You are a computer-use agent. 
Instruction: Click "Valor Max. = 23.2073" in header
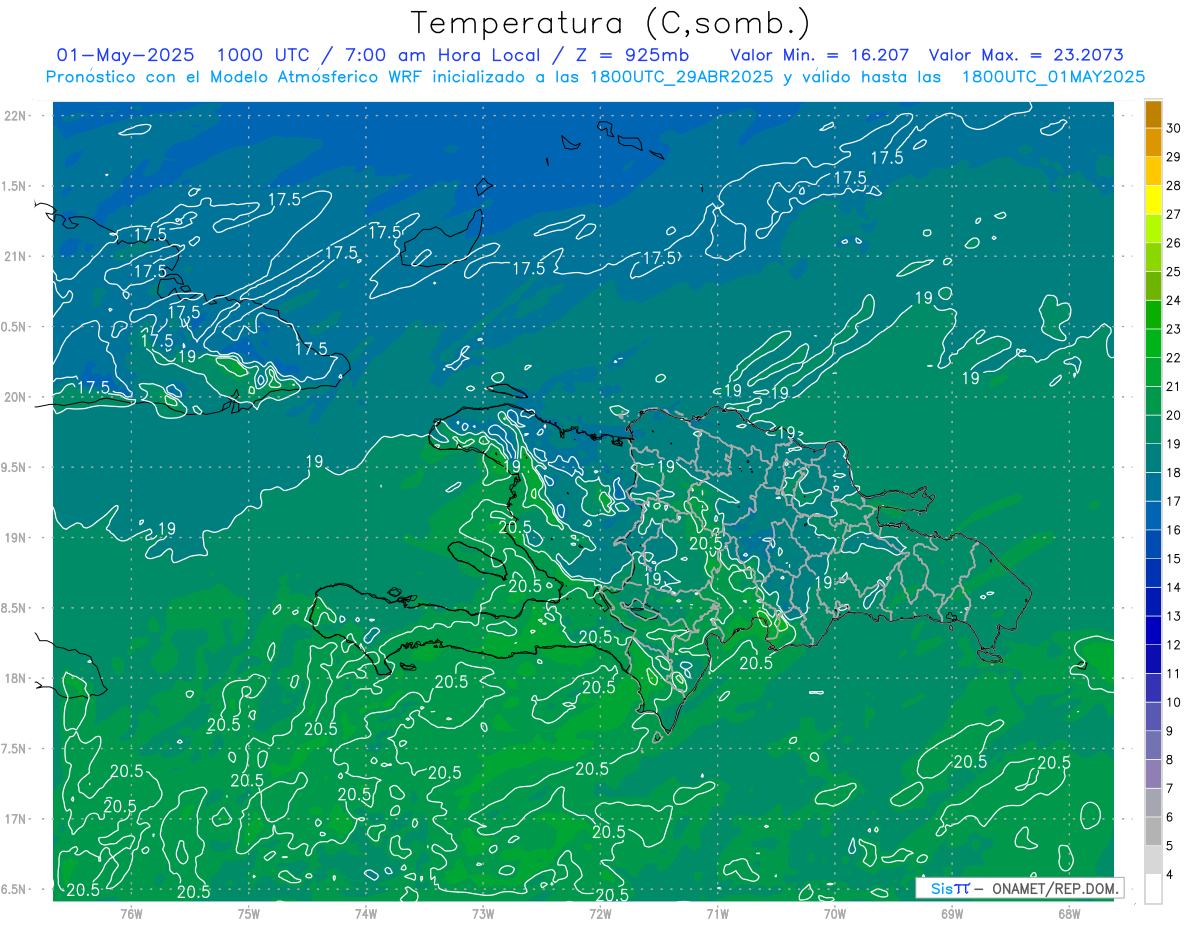coord(1026,55)
